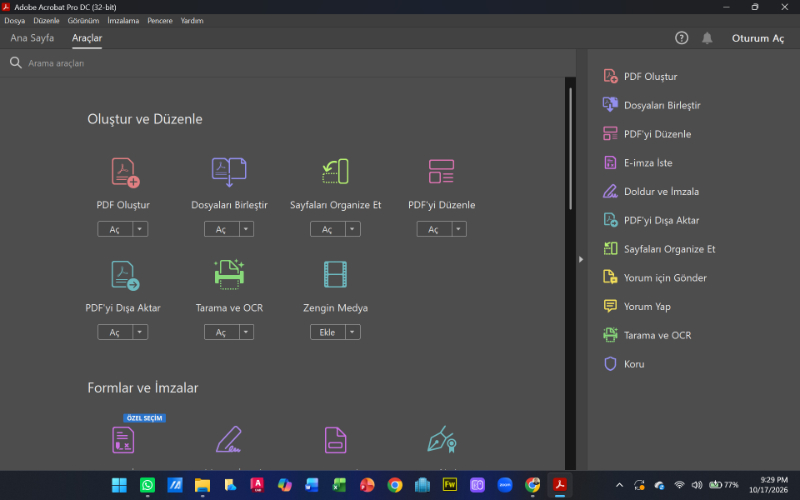Viewport: 800px width, 500px height.
Task: Switch to the Araçlar tab
Action: 87,38
